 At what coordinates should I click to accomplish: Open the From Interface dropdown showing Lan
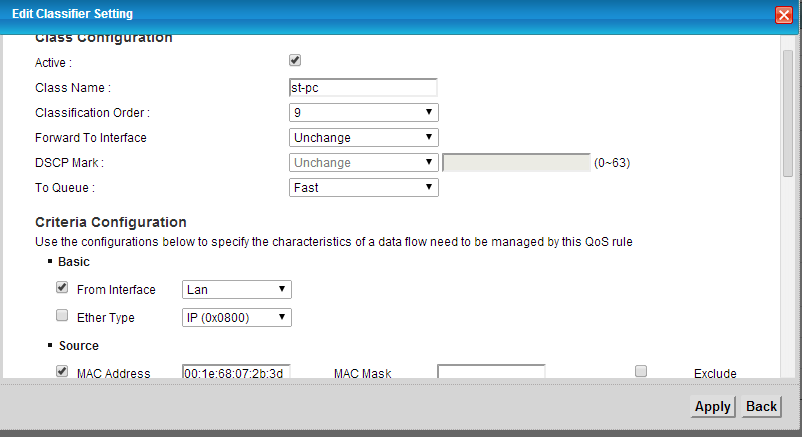click(x=237, y=290)
